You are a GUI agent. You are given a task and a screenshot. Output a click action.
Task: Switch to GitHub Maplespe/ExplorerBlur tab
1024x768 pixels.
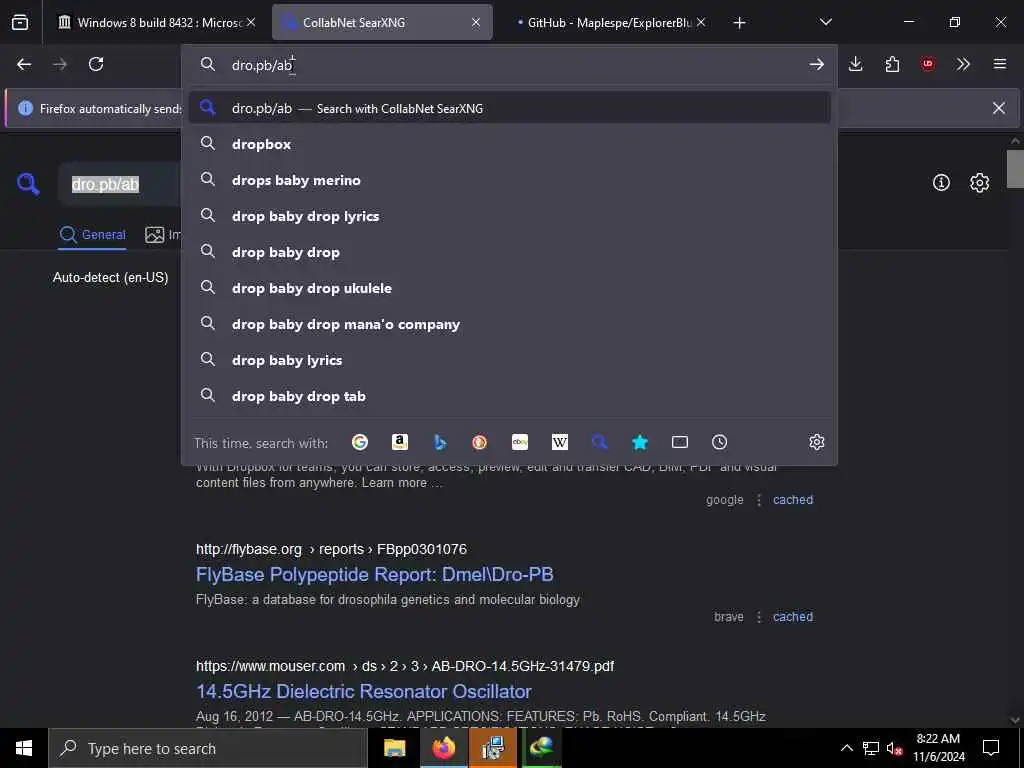click(602, 22)
